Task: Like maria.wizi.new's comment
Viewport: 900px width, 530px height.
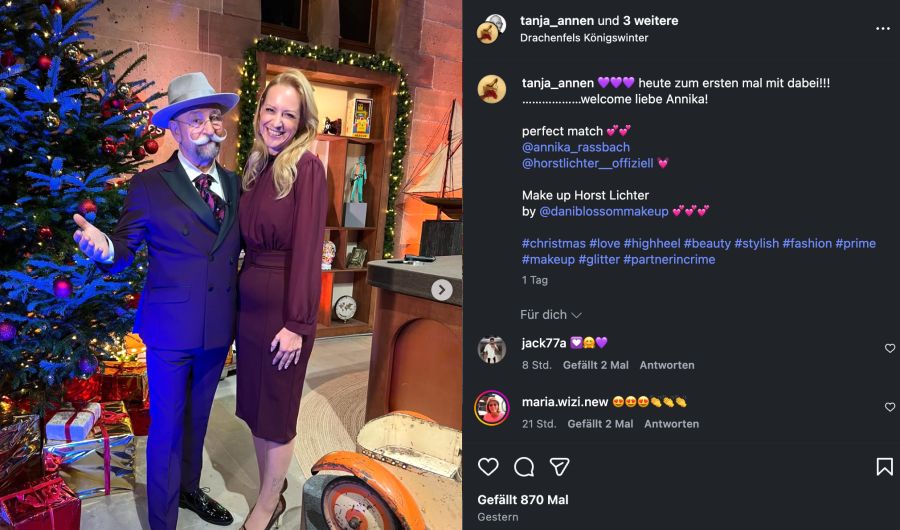Action: (x=890, y=407)
